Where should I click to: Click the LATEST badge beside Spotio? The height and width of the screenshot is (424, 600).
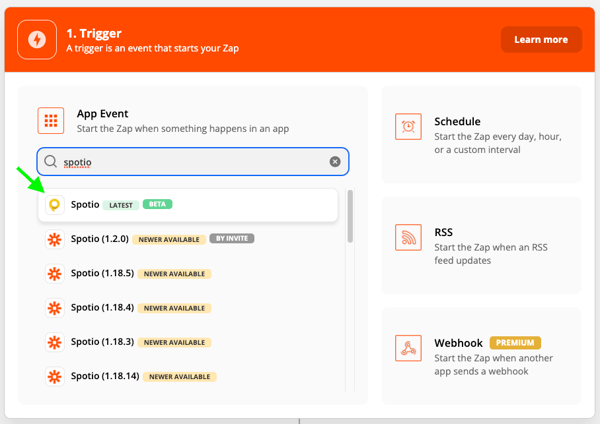tap(121, 205)
